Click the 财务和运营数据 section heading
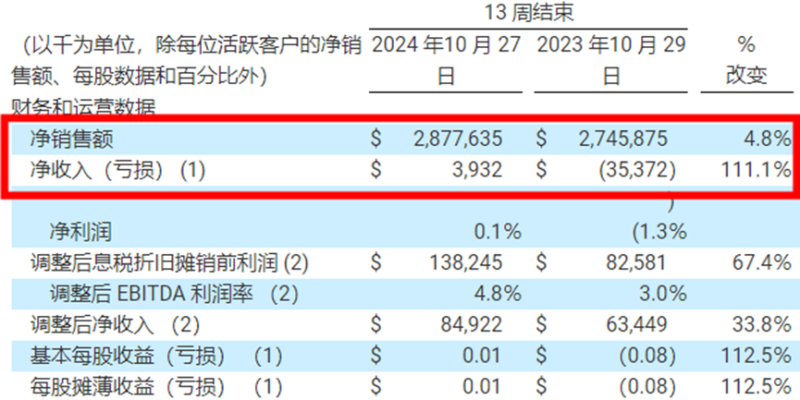Image resolution: width=800 pixels, height=400 pixels. 84,106
